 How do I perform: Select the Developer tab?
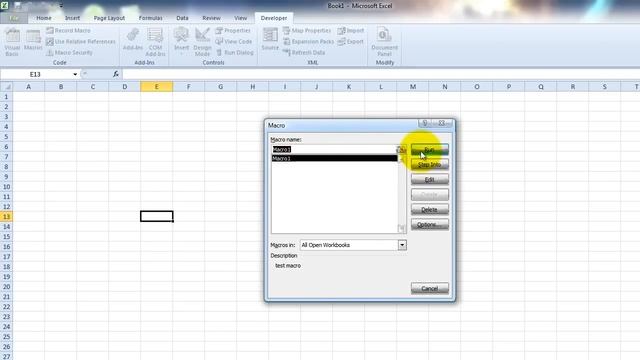[273, 18]
